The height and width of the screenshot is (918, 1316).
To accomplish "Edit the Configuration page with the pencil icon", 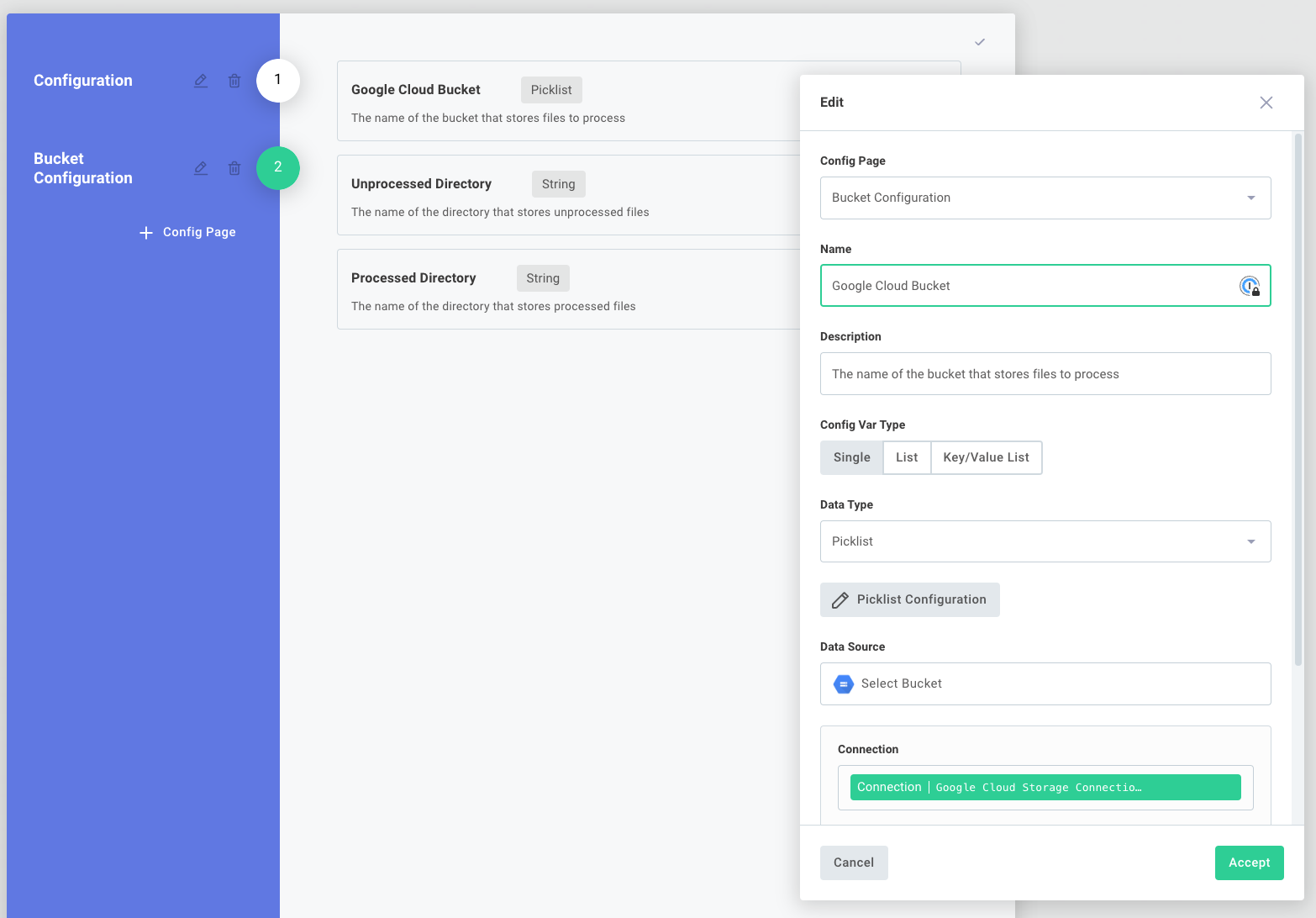I will click(x=200, y=81).
